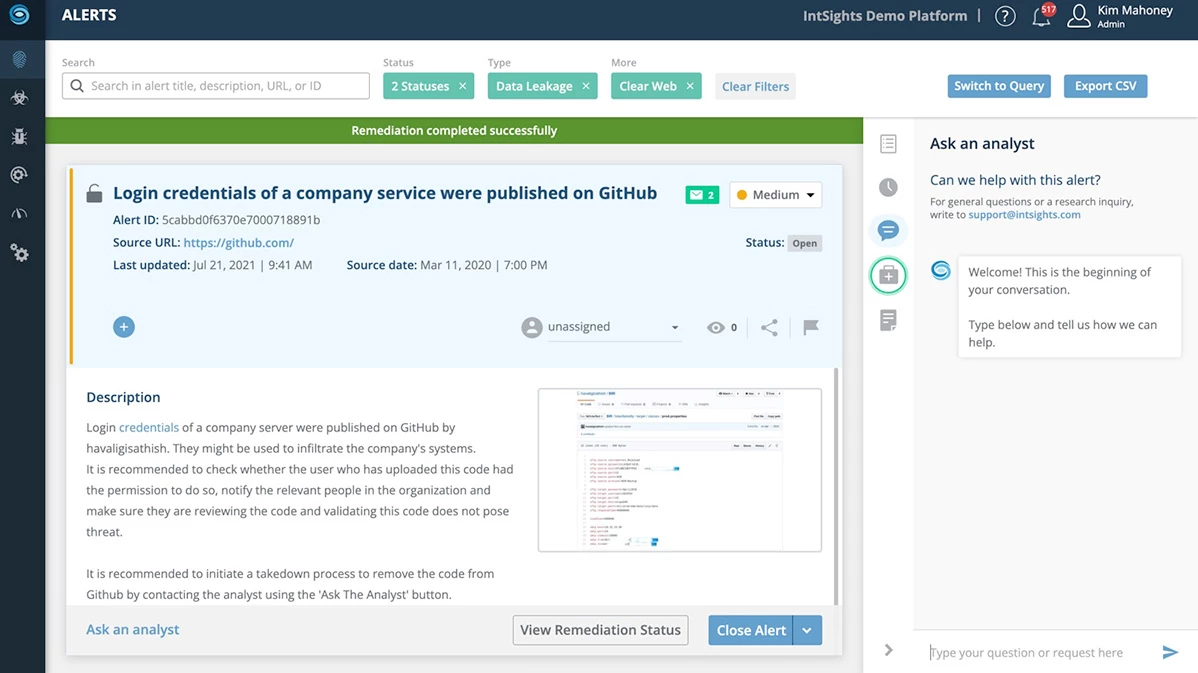Open the alert history clock icon
Screen dimensions: 1198x673
click(x=888, y=187)
